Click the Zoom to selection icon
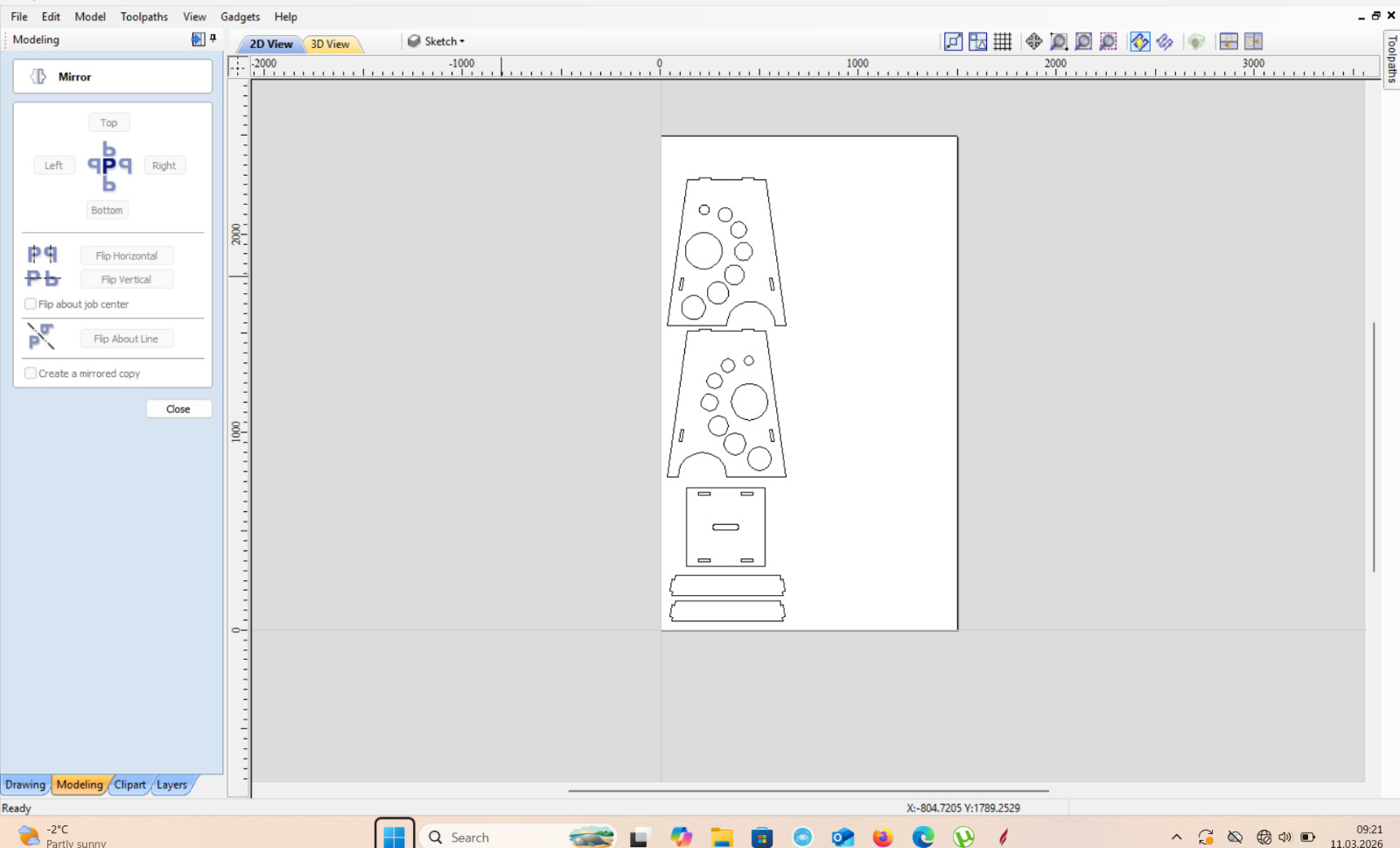Screen dimensions: 1400x848 [1108, 41]
